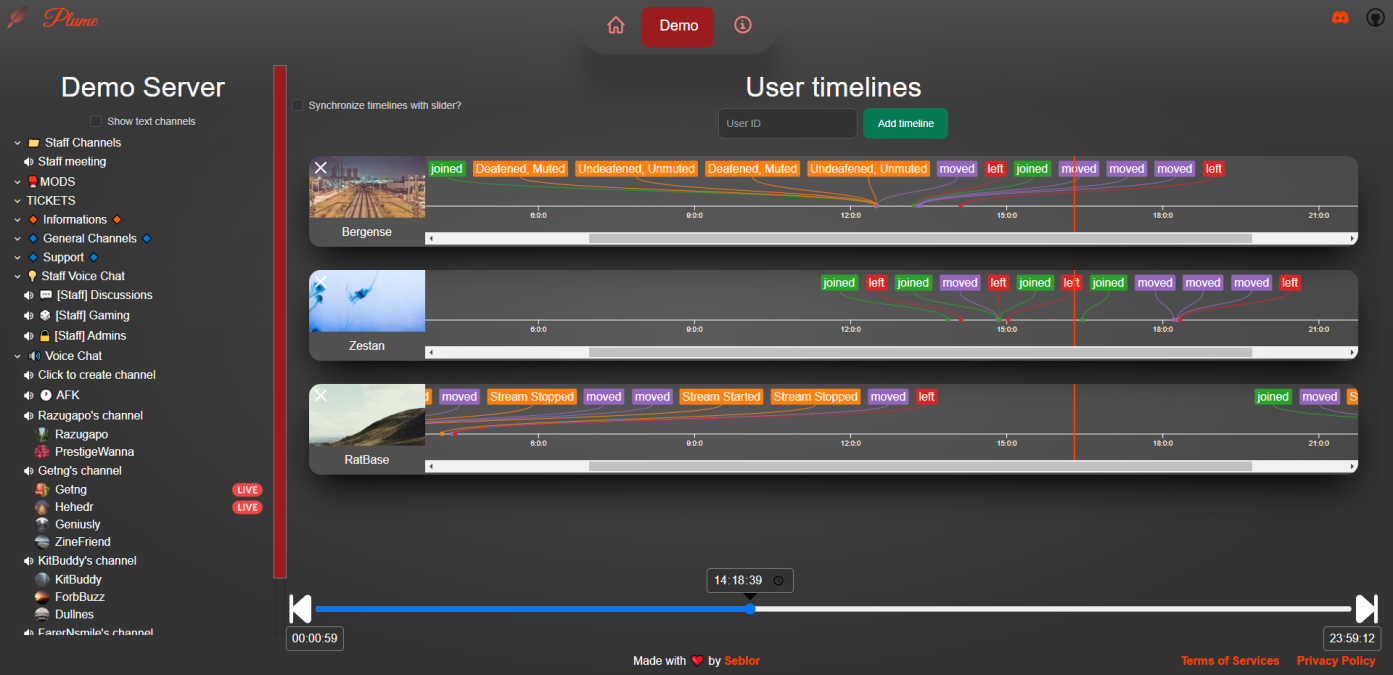This screenshot has height=675, width=1393.
Task: Collapse the Voice Chat category
Action: [x=17, y=356]
